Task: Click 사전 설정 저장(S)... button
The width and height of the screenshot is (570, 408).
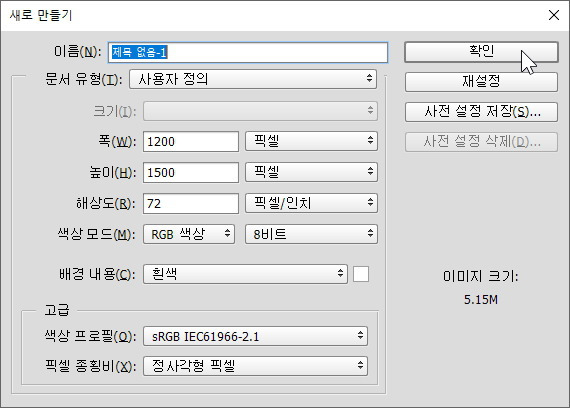Action: [x=481, y=112]
